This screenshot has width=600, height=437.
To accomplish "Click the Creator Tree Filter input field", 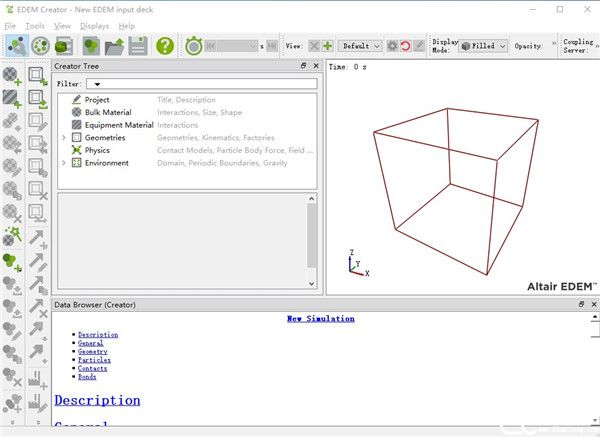I will [200, 84].
